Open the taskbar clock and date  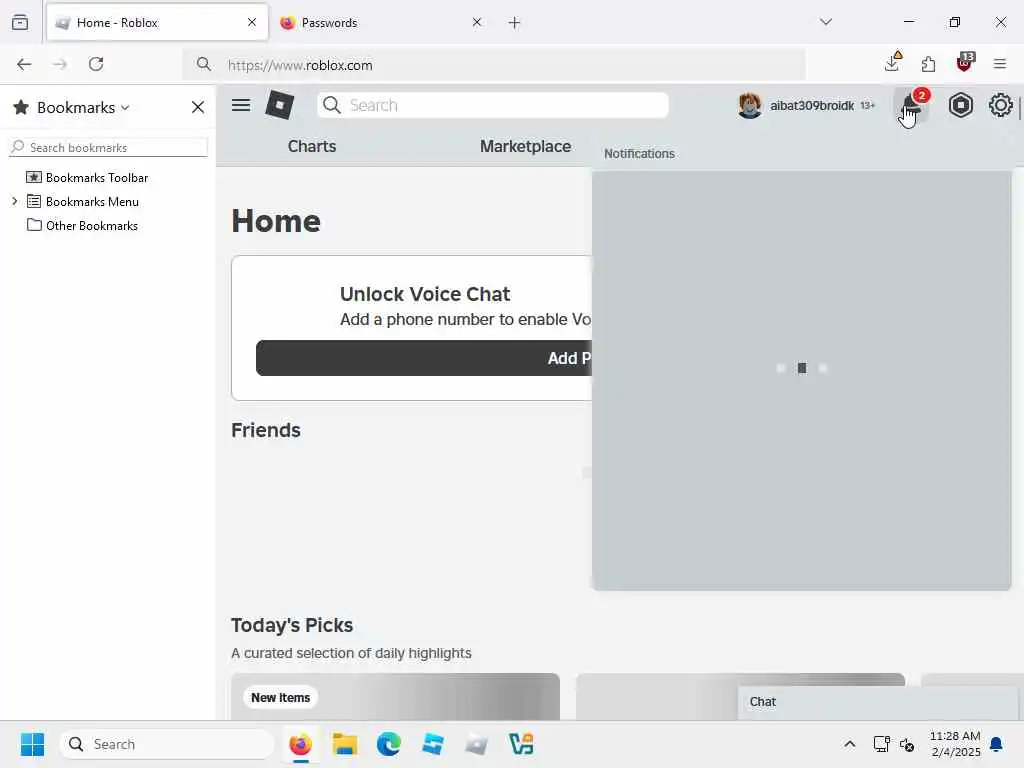click(955, 744)
